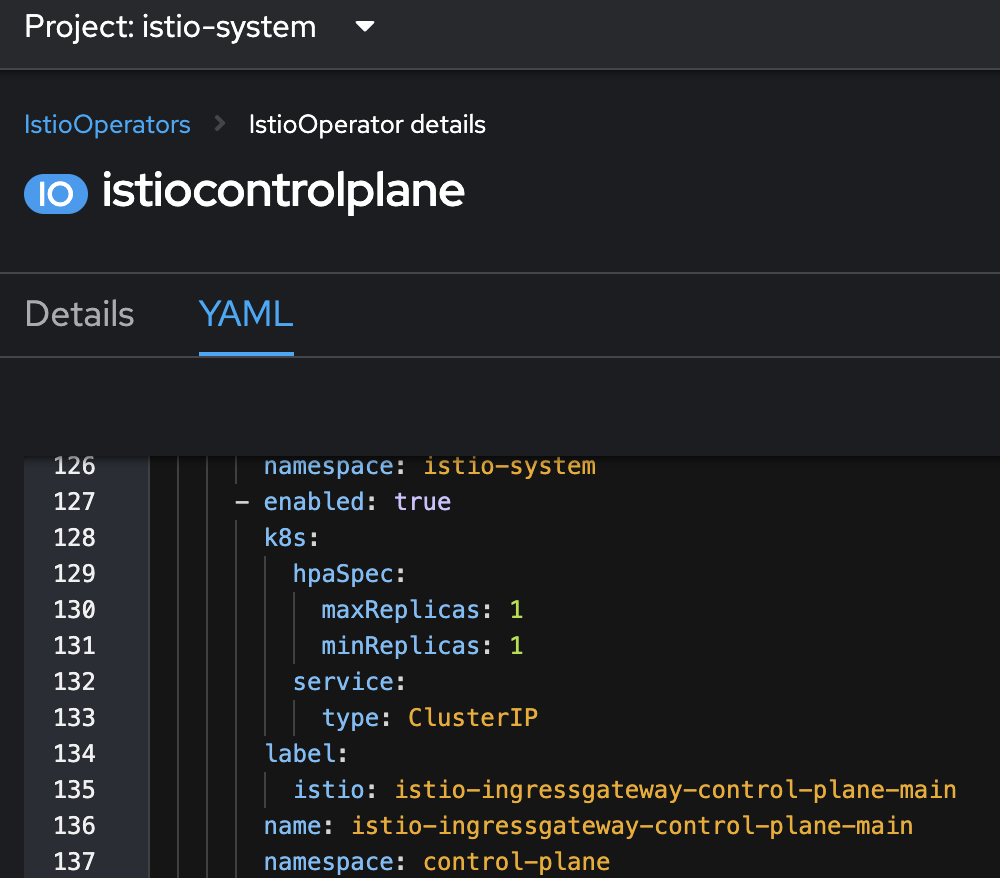Click the 'maxReplicas: 1' line

pyautogui.click(x=422, y=610)
